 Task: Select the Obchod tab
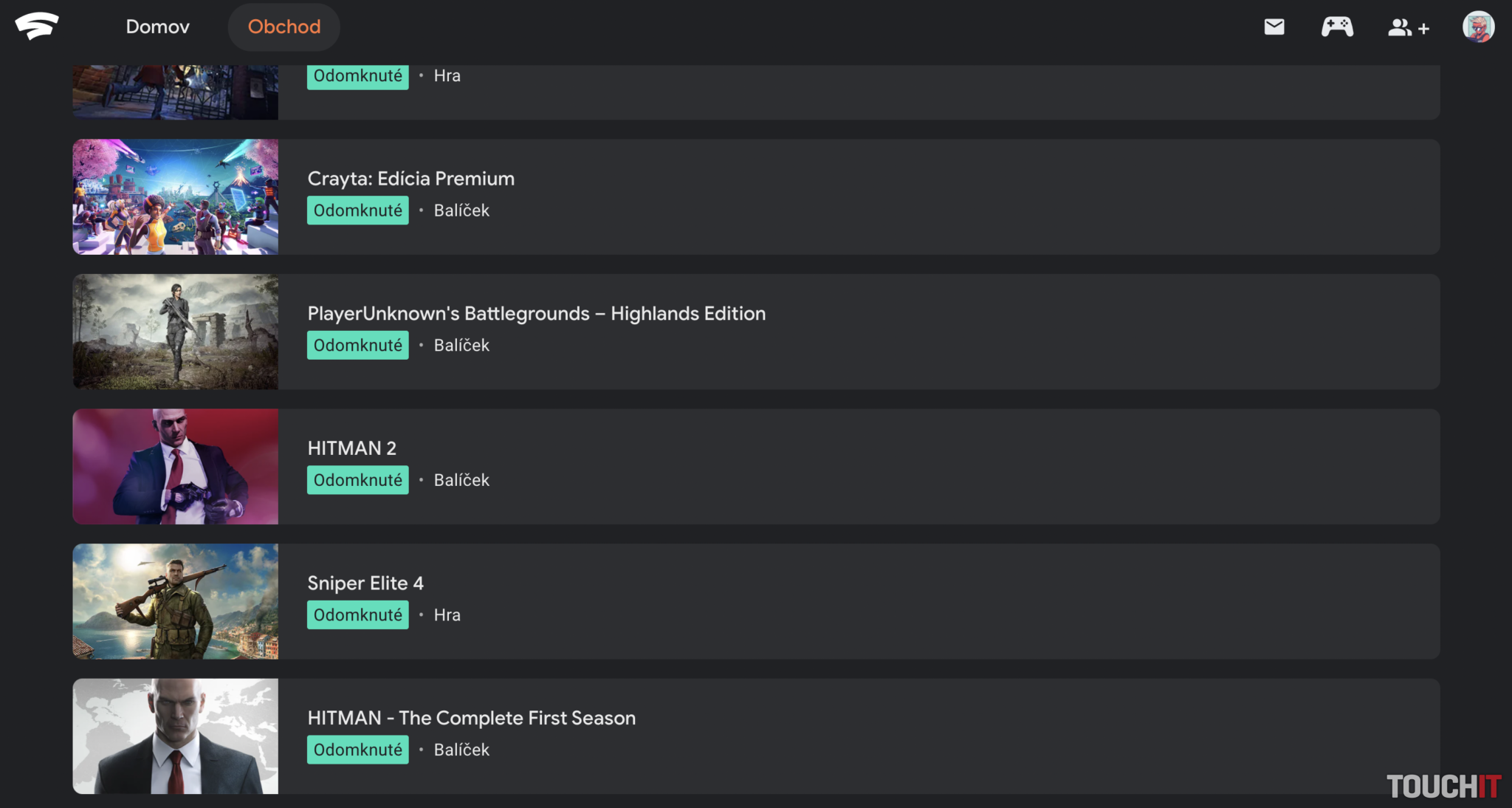(283, 27)
